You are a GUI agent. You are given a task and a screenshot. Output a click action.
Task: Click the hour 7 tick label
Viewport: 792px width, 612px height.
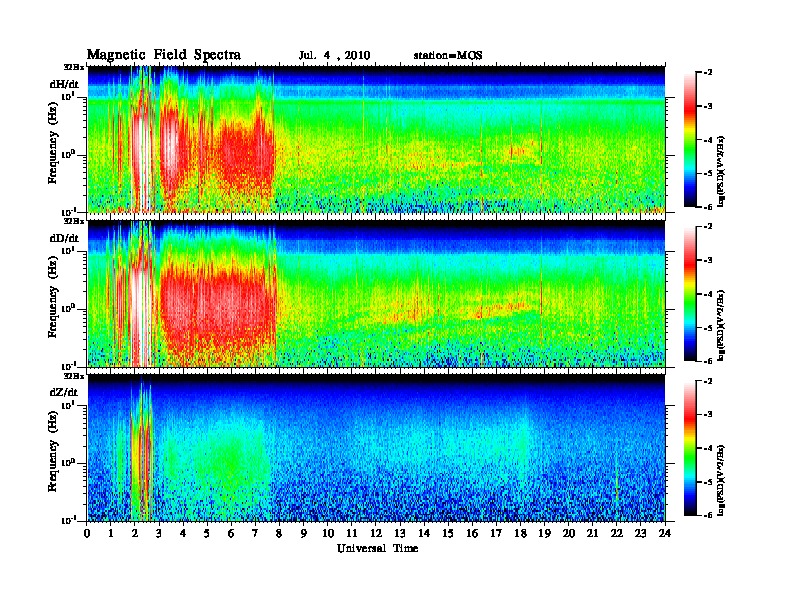click(x=255, y=533)
